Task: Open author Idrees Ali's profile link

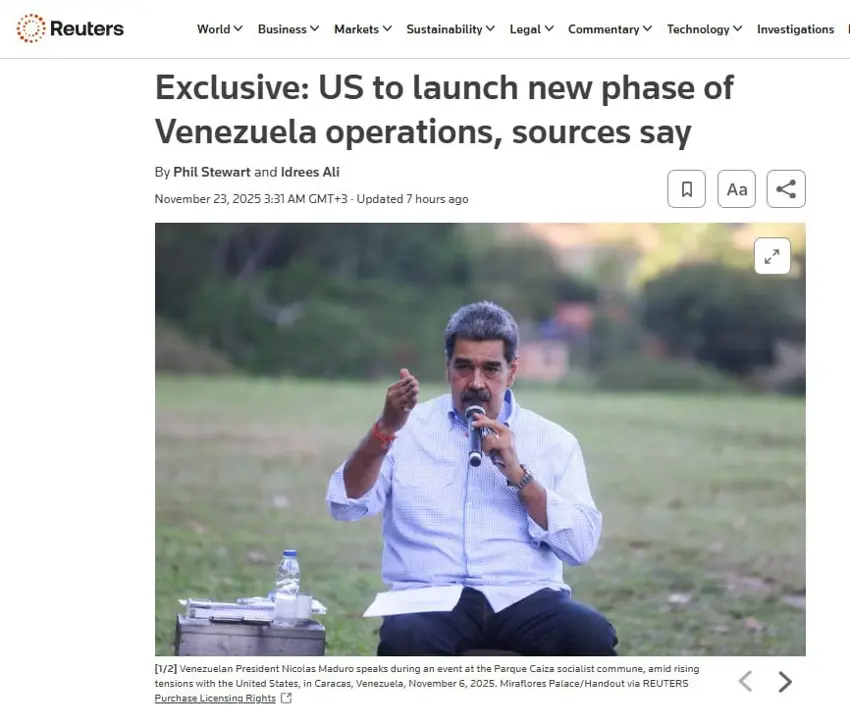Action: [310, 172]
